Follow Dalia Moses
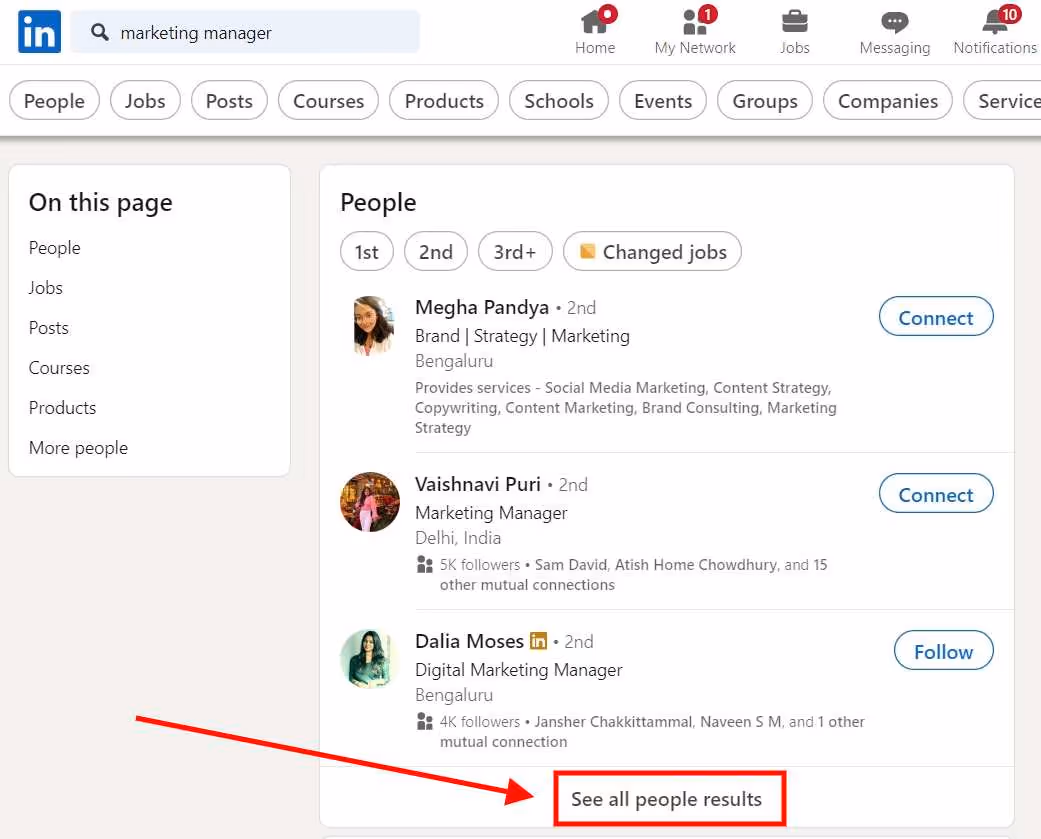 943,650
